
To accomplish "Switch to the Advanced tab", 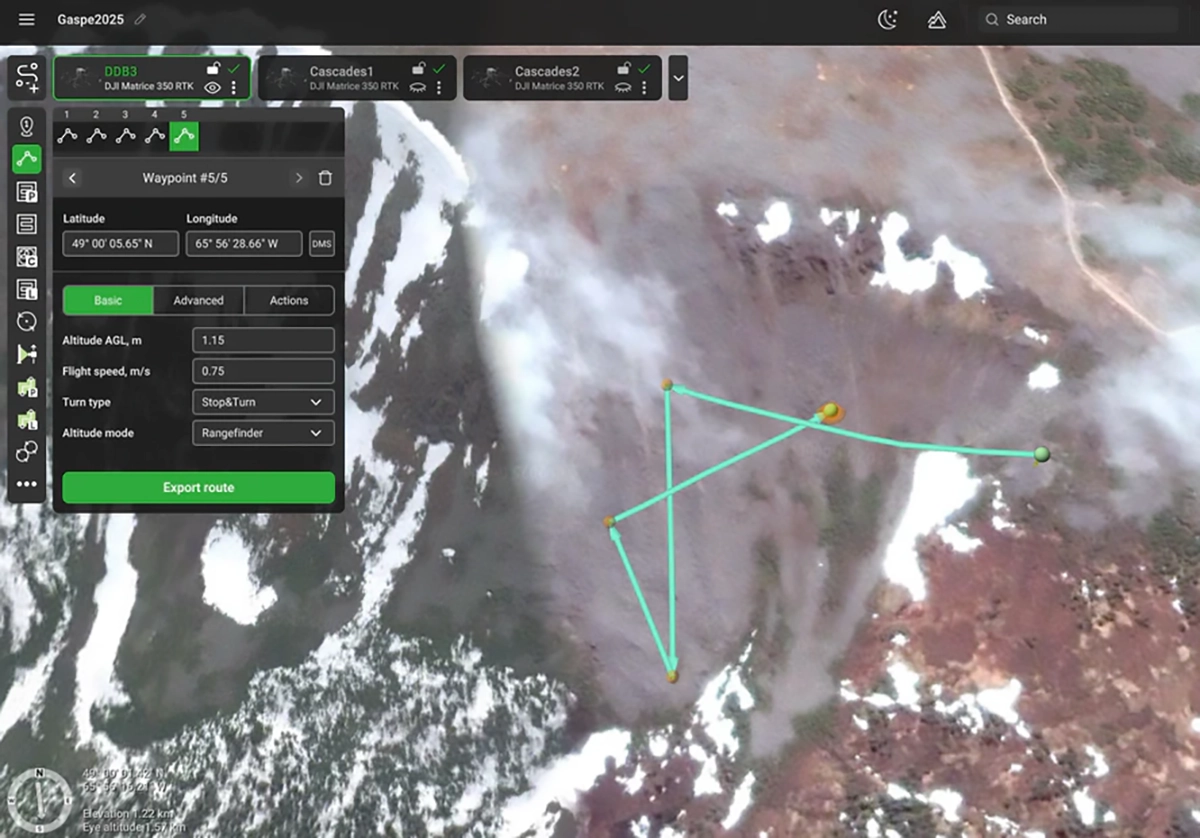I will pyautogui.click(x=198, y=300).
